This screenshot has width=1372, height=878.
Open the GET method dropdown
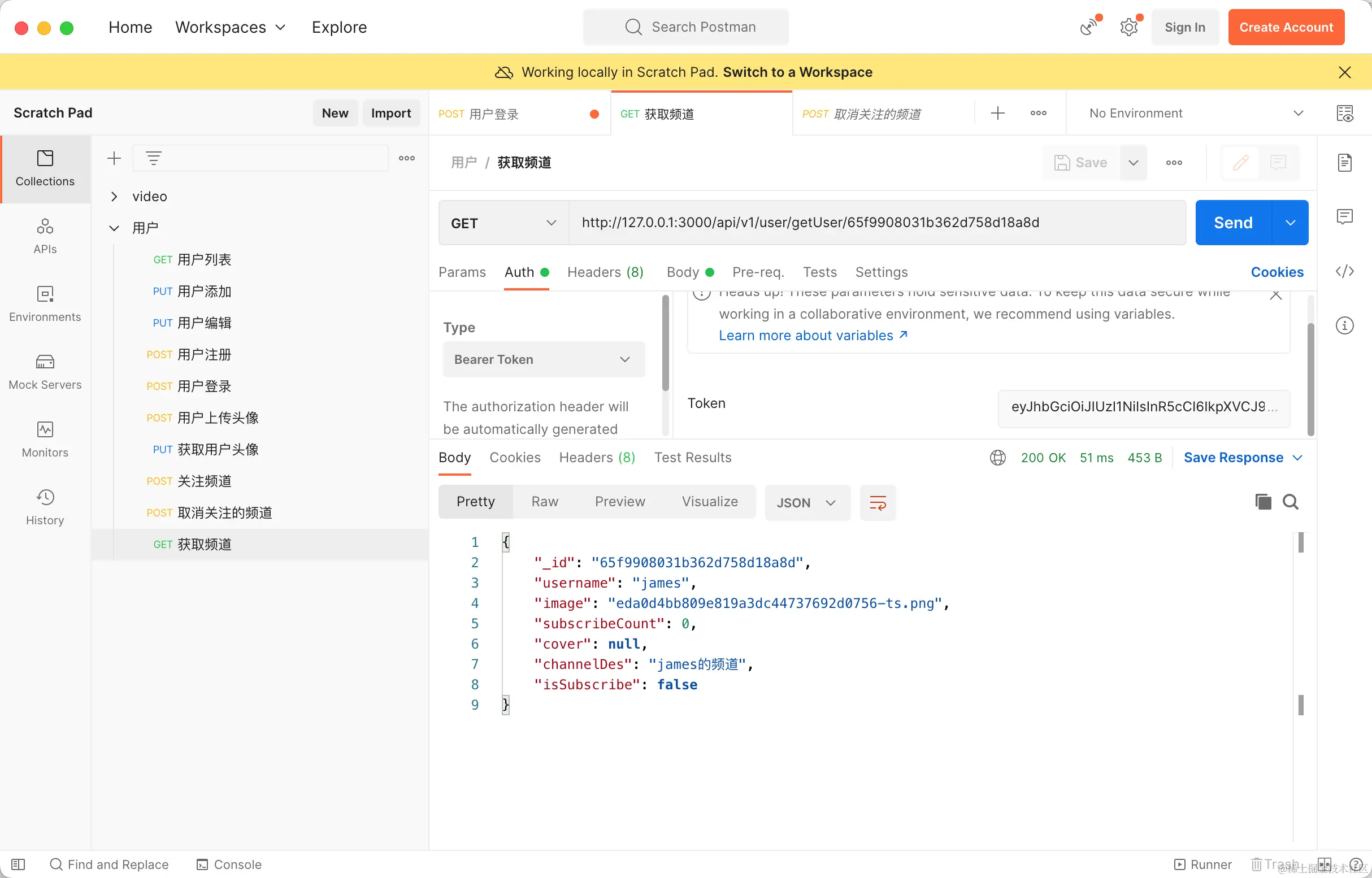click(503, 223)
